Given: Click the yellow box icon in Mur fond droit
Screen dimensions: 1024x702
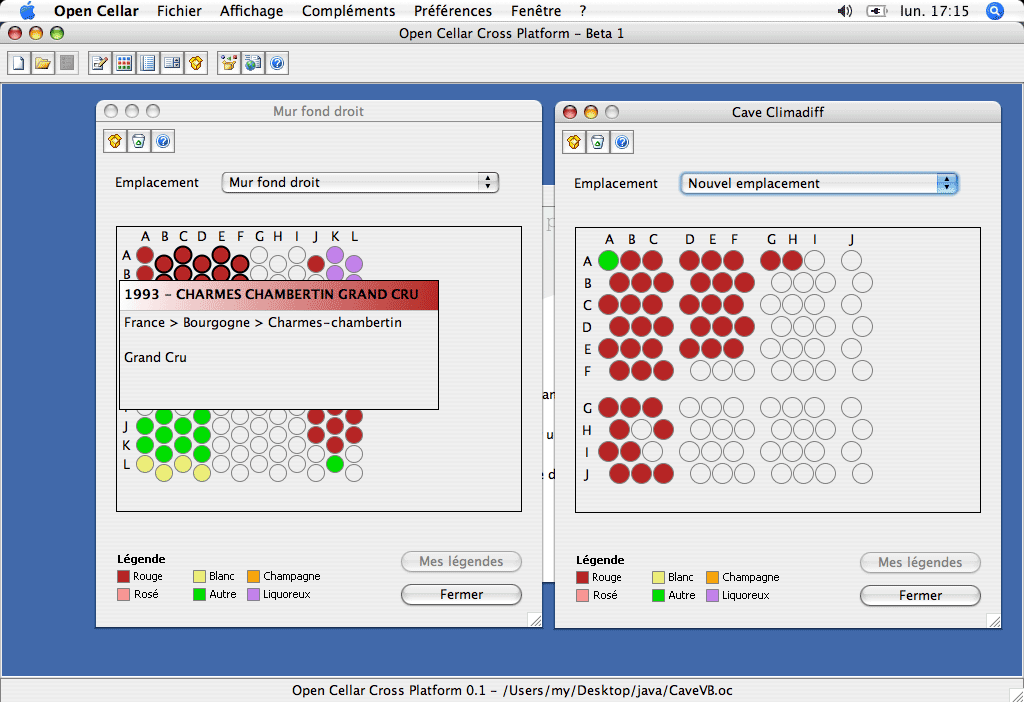Looking at the screenshot, I should tap(115, 141).
